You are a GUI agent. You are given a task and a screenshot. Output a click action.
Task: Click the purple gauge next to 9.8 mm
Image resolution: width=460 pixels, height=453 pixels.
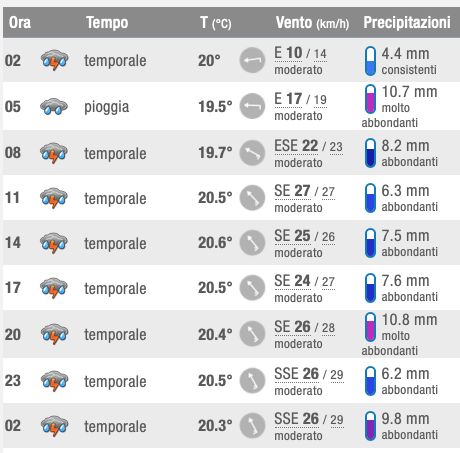click(x=370, y=426)
